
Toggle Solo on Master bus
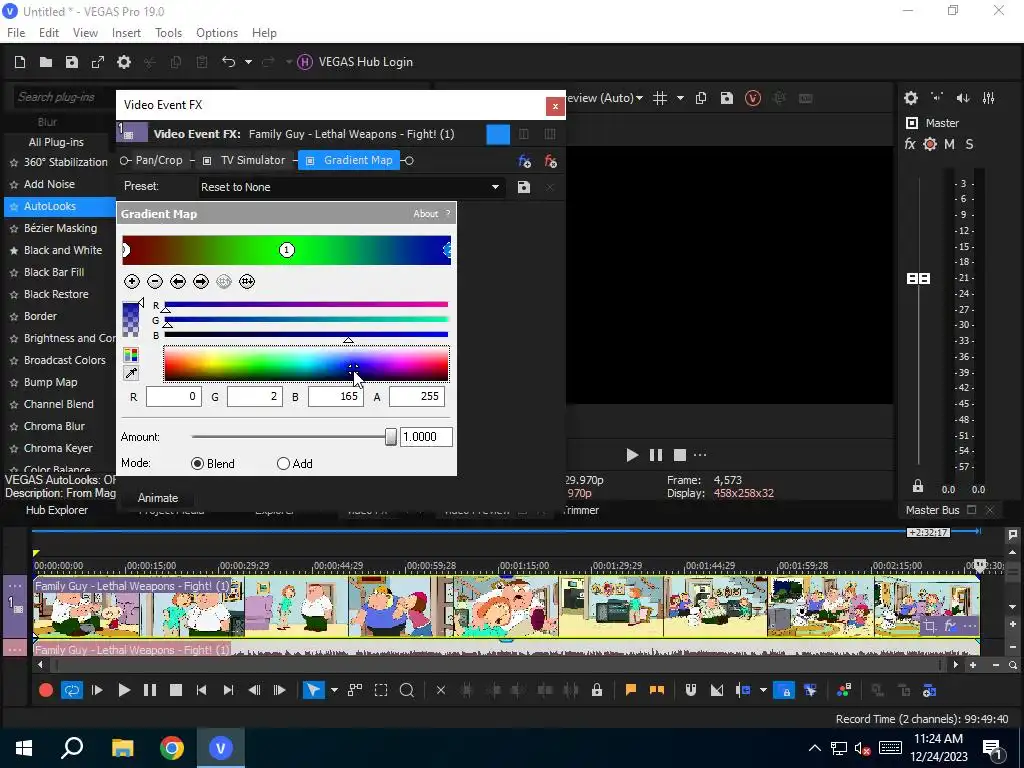point(969,144)
